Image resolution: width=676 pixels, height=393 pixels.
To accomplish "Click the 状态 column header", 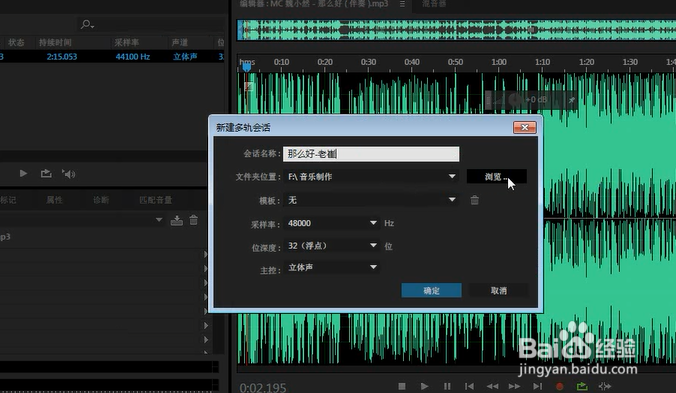I will [16, 42].
